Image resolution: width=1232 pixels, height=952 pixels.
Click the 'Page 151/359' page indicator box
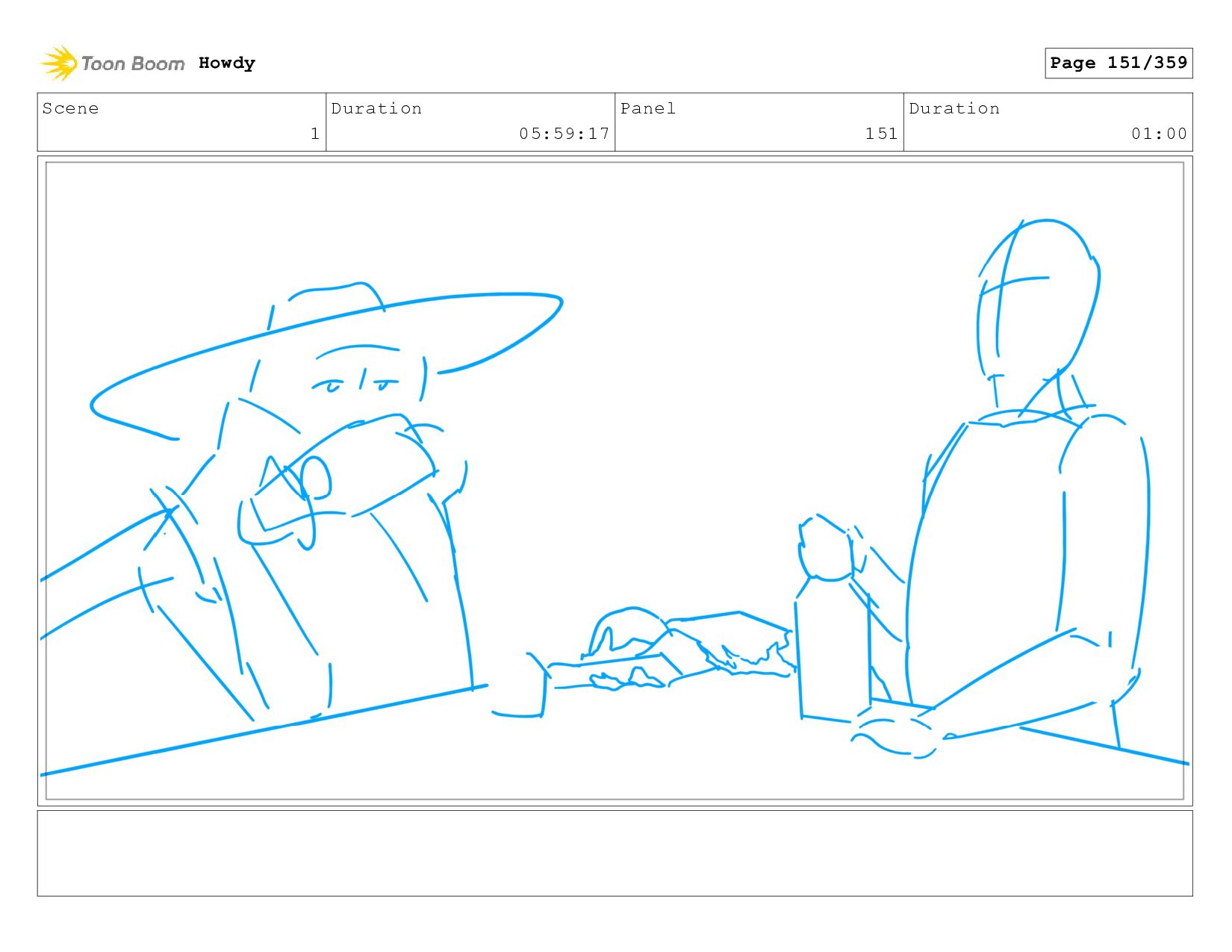click(x=1119, y=63)
